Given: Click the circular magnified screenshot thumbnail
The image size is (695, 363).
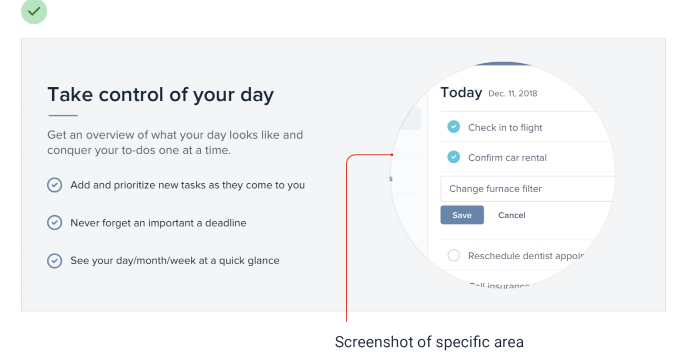Looking at the screenshot, I should [x=503, y=175].
